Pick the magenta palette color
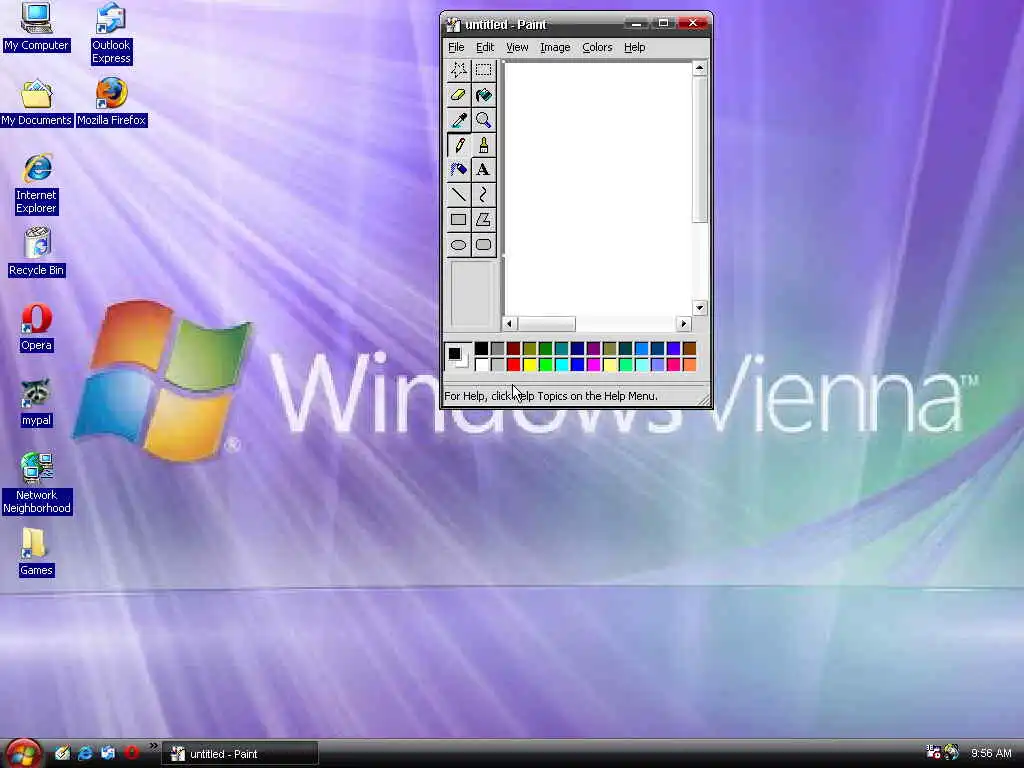Screen dimensions: 1024x768 [594, 364]
